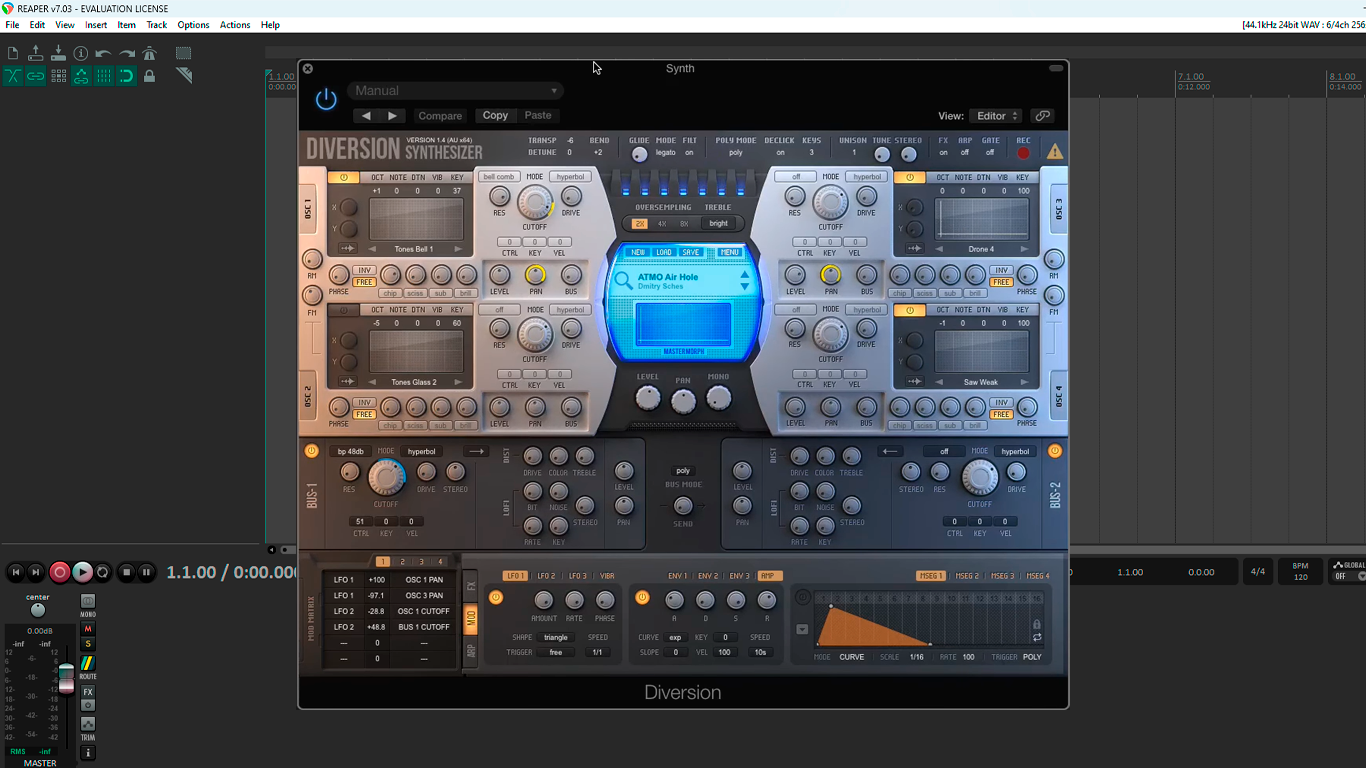Click the link icon next to View
The width and height of the screenshot is (1366, 768).
click(x=1042, y=116)
